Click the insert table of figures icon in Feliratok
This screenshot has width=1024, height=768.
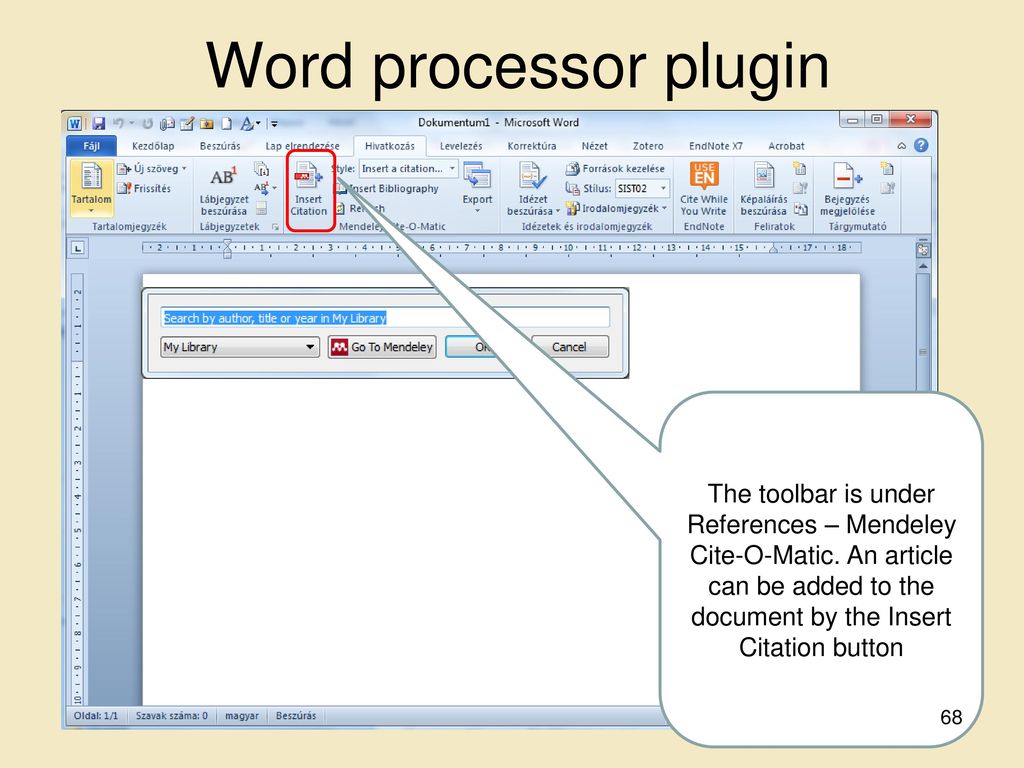[800, 169]
